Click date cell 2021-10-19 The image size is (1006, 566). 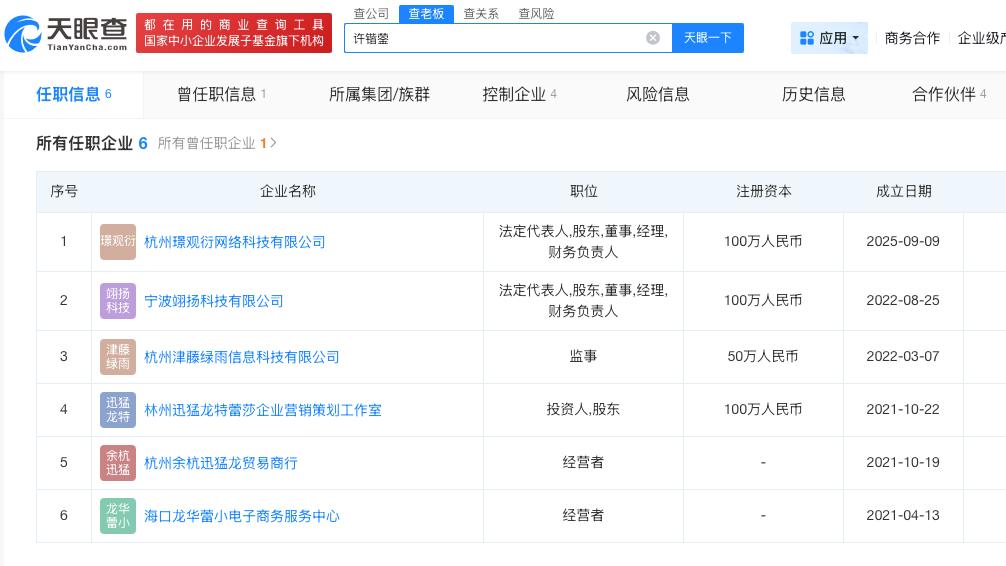tap(903, 462)
